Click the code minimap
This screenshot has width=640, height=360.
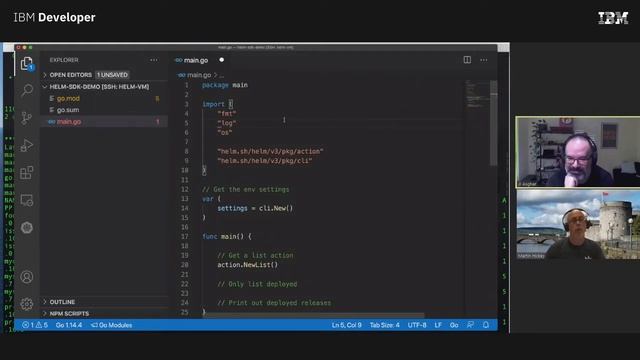477,95
